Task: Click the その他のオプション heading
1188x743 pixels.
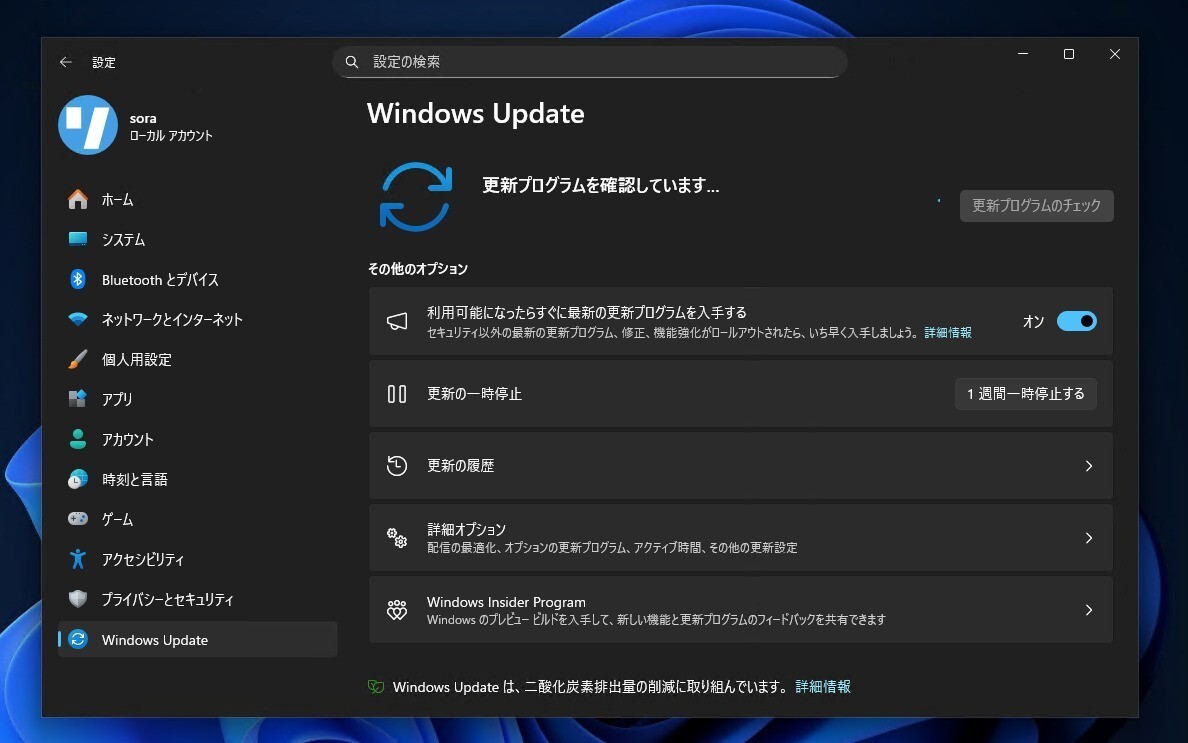Action: [417, 269]
